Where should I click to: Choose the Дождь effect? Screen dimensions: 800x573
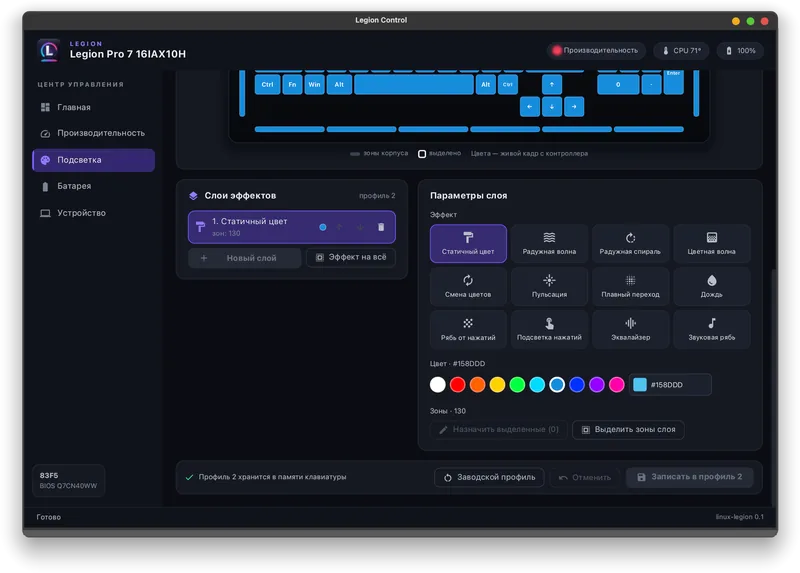click(x=711, y=286)
